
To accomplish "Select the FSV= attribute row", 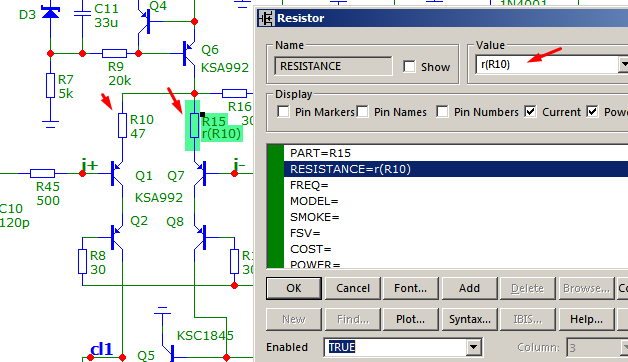I will pos(456,233).
